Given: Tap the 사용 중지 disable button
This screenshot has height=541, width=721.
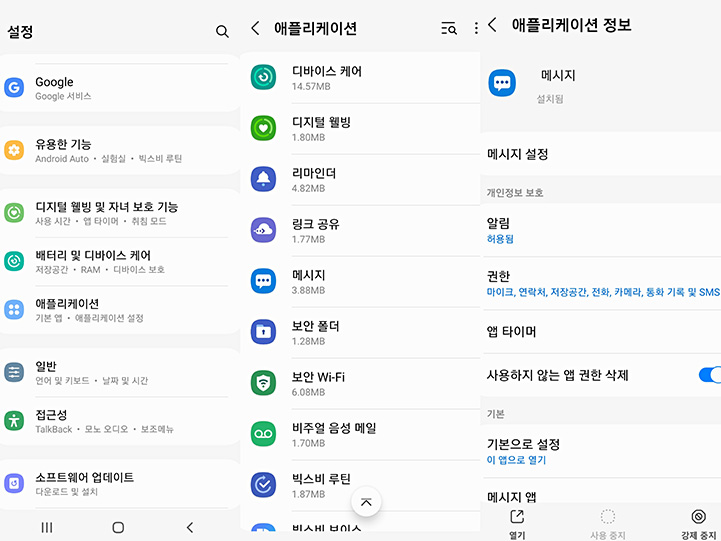Looking at the screenshot, I should [x=607, y=524].
